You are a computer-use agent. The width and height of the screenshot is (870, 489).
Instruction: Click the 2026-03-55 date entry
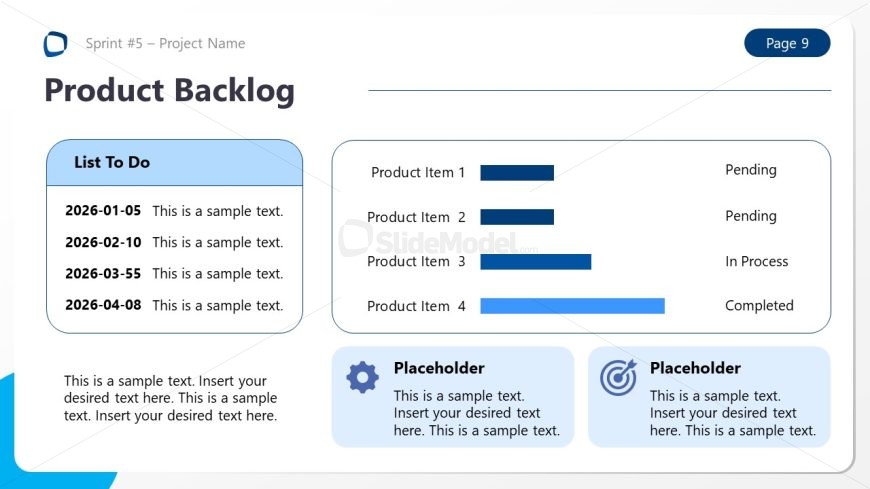click(x=103, y=273)
